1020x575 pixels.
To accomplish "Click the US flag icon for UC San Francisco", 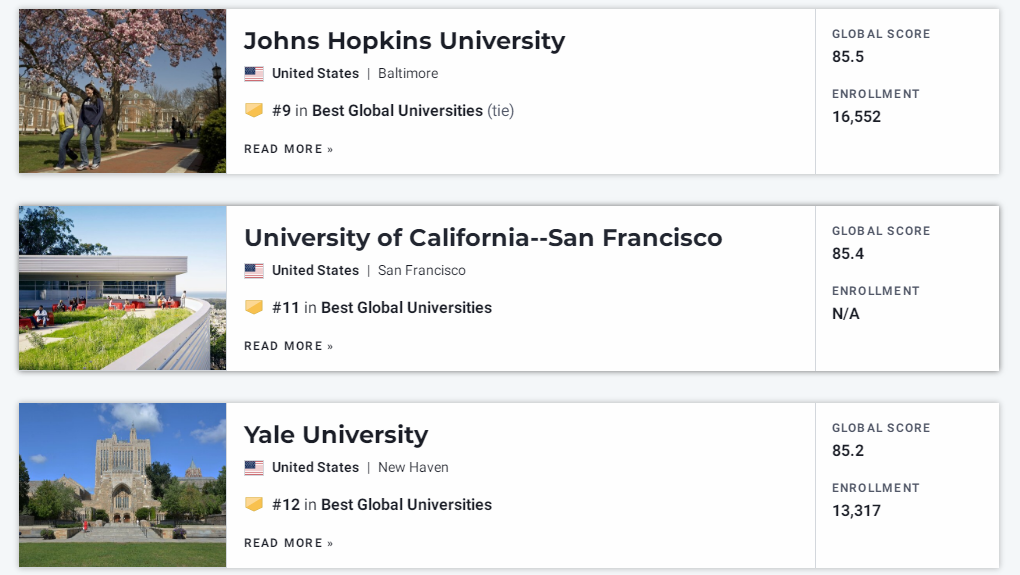I will pyautogui.click(x=254, y=271).
